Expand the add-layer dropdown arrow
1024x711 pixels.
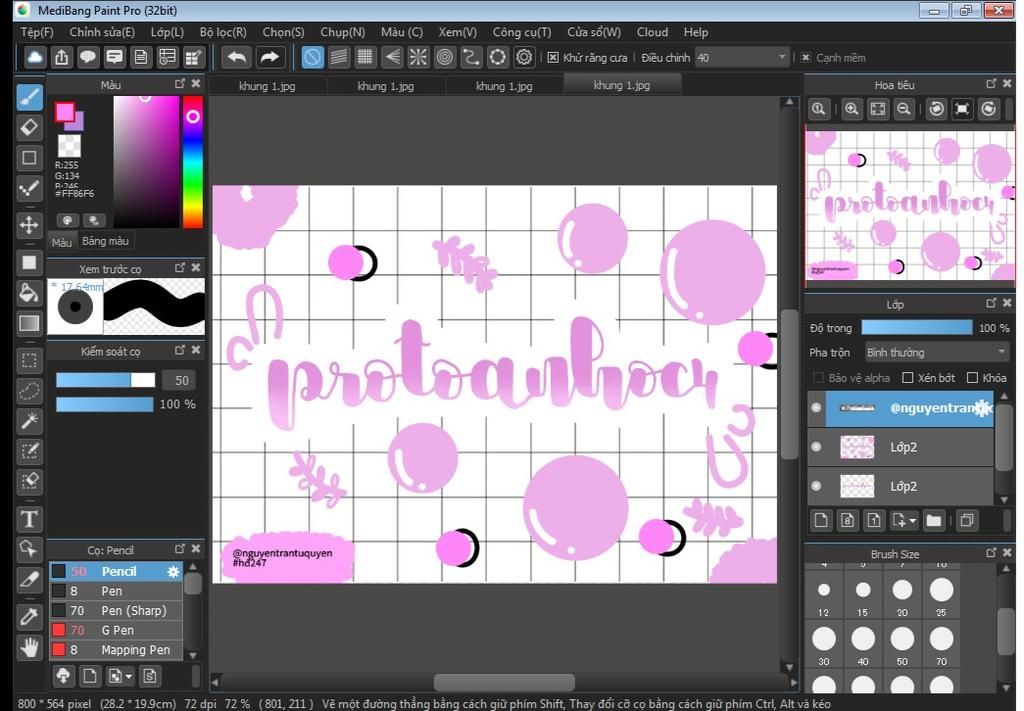(x=913, y=520)
